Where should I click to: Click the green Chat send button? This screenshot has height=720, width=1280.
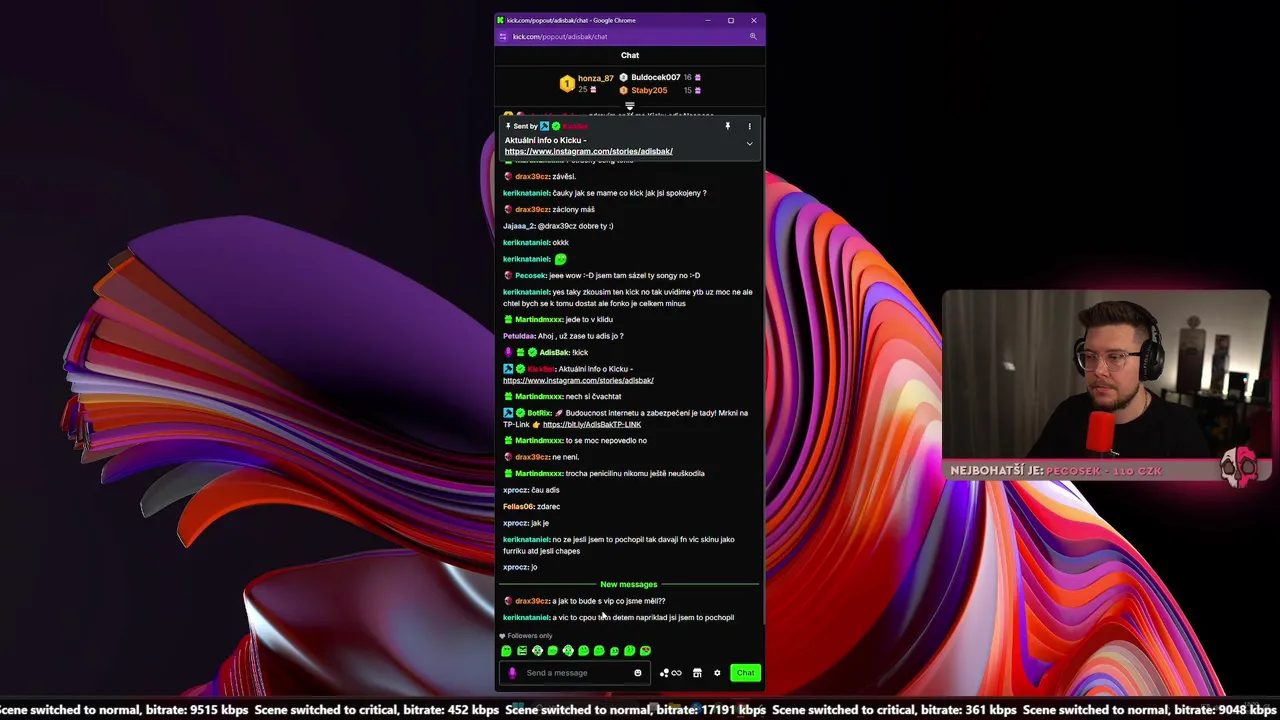(x=745, y=673)
